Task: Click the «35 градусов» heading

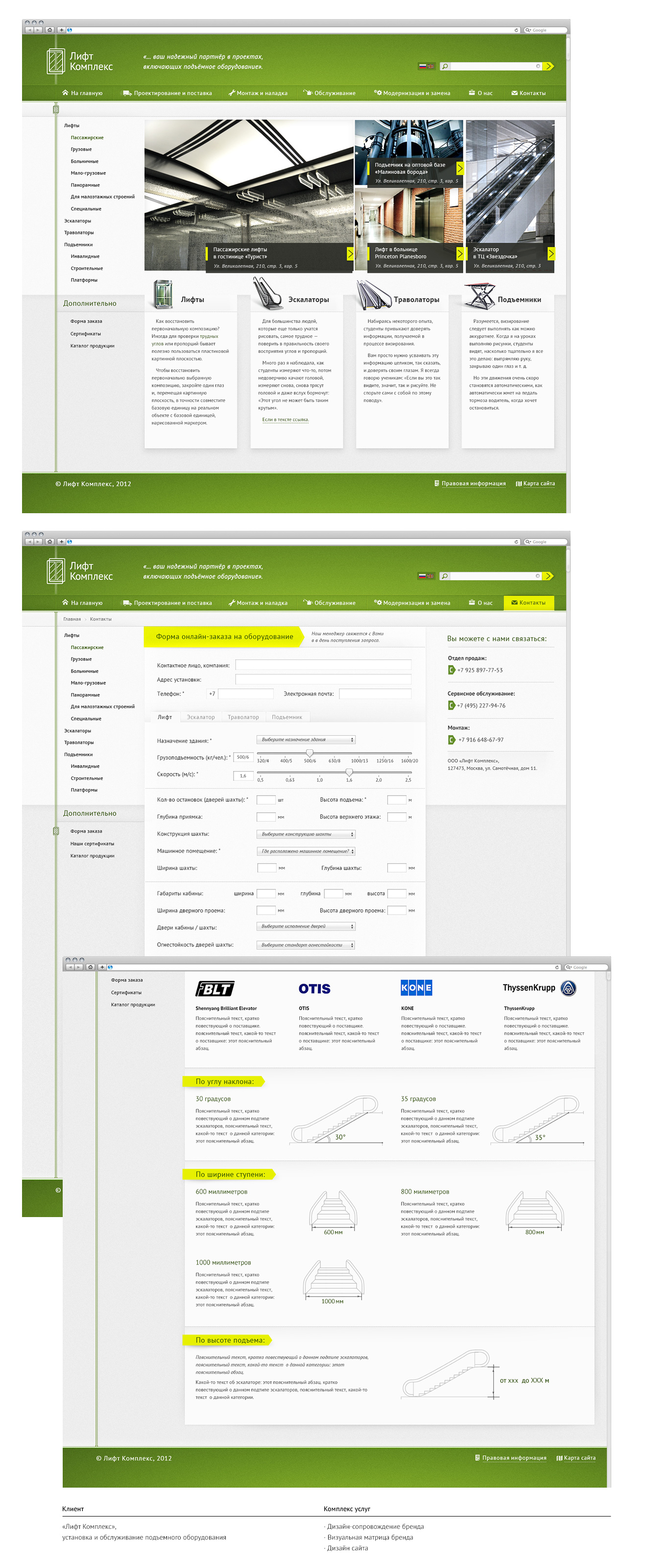Action: (x=418, y=1099)
